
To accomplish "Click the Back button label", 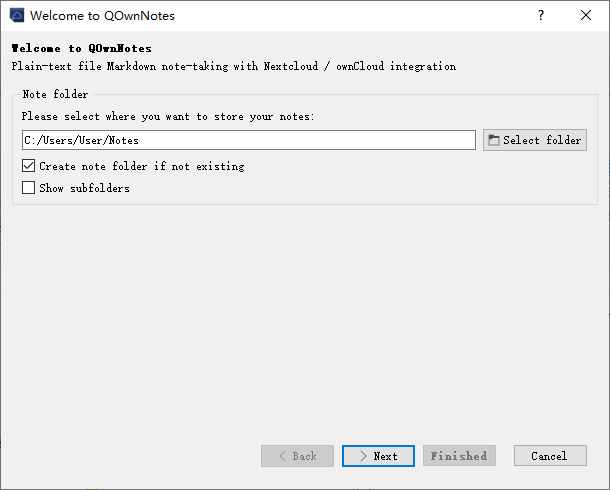I will [x=305, y=456].
